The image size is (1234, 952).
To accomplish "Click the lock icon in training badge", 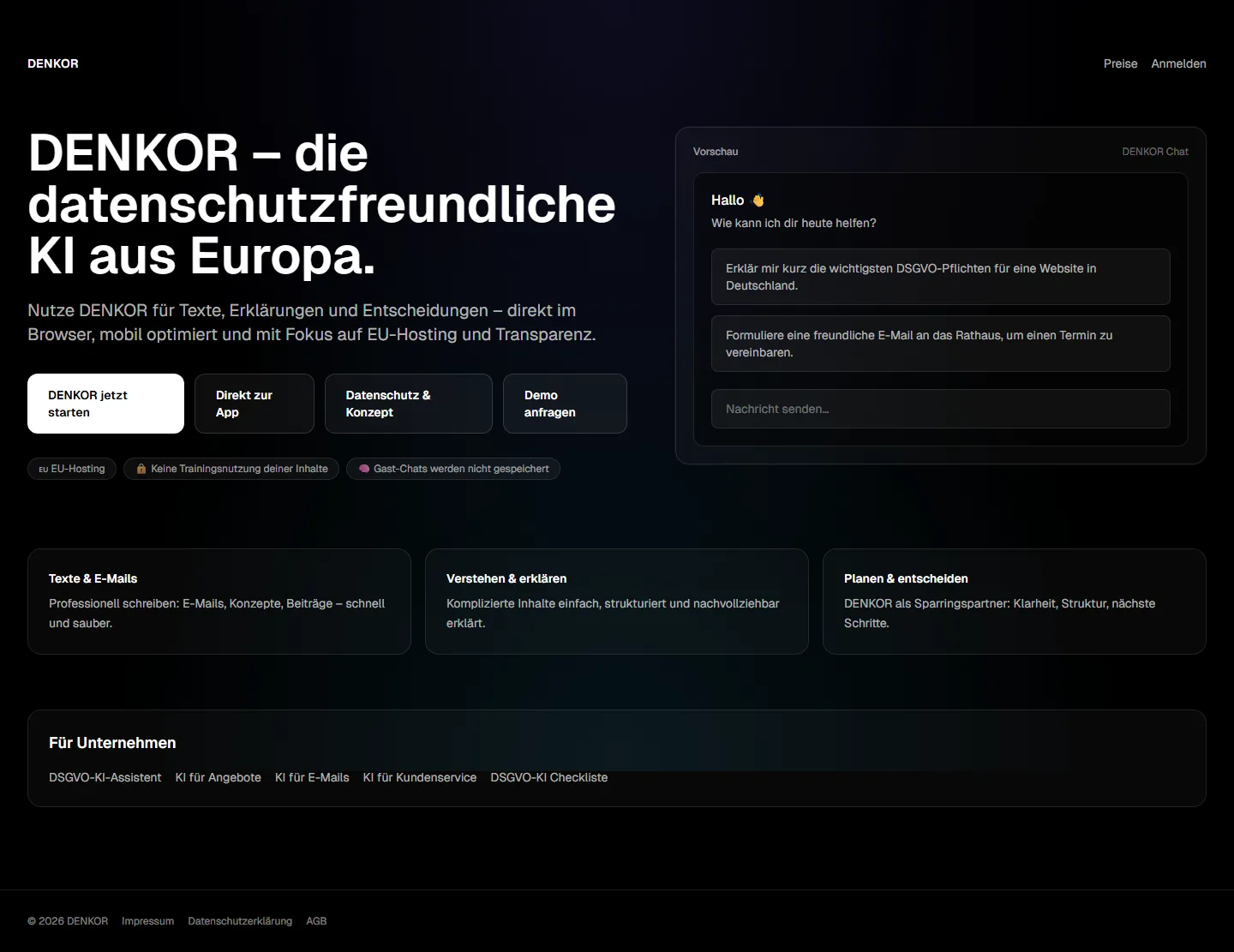I will point(141,469).
